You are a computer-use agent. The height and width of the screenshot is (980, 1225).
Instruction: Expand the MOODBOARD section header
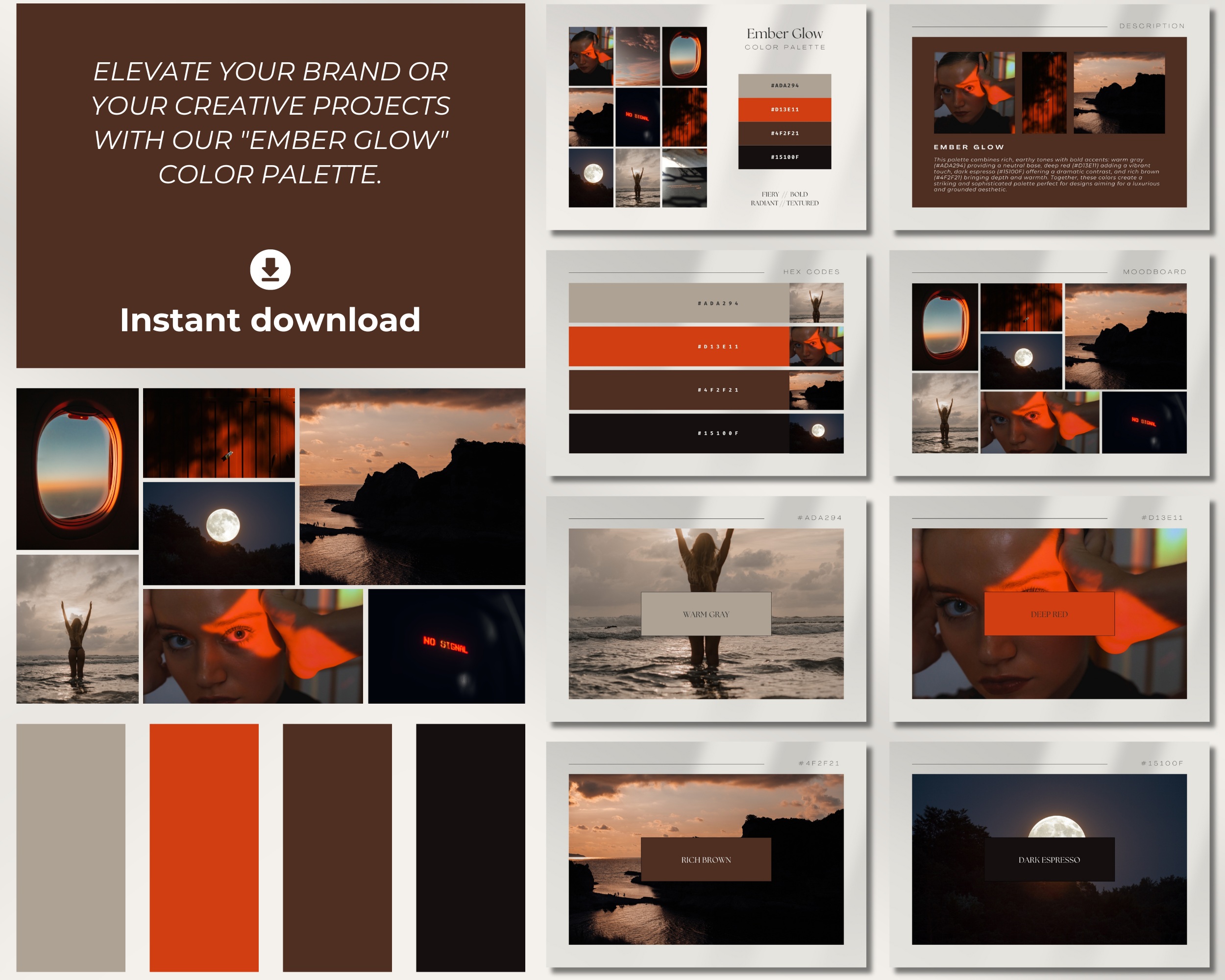tap(1155, 271)
